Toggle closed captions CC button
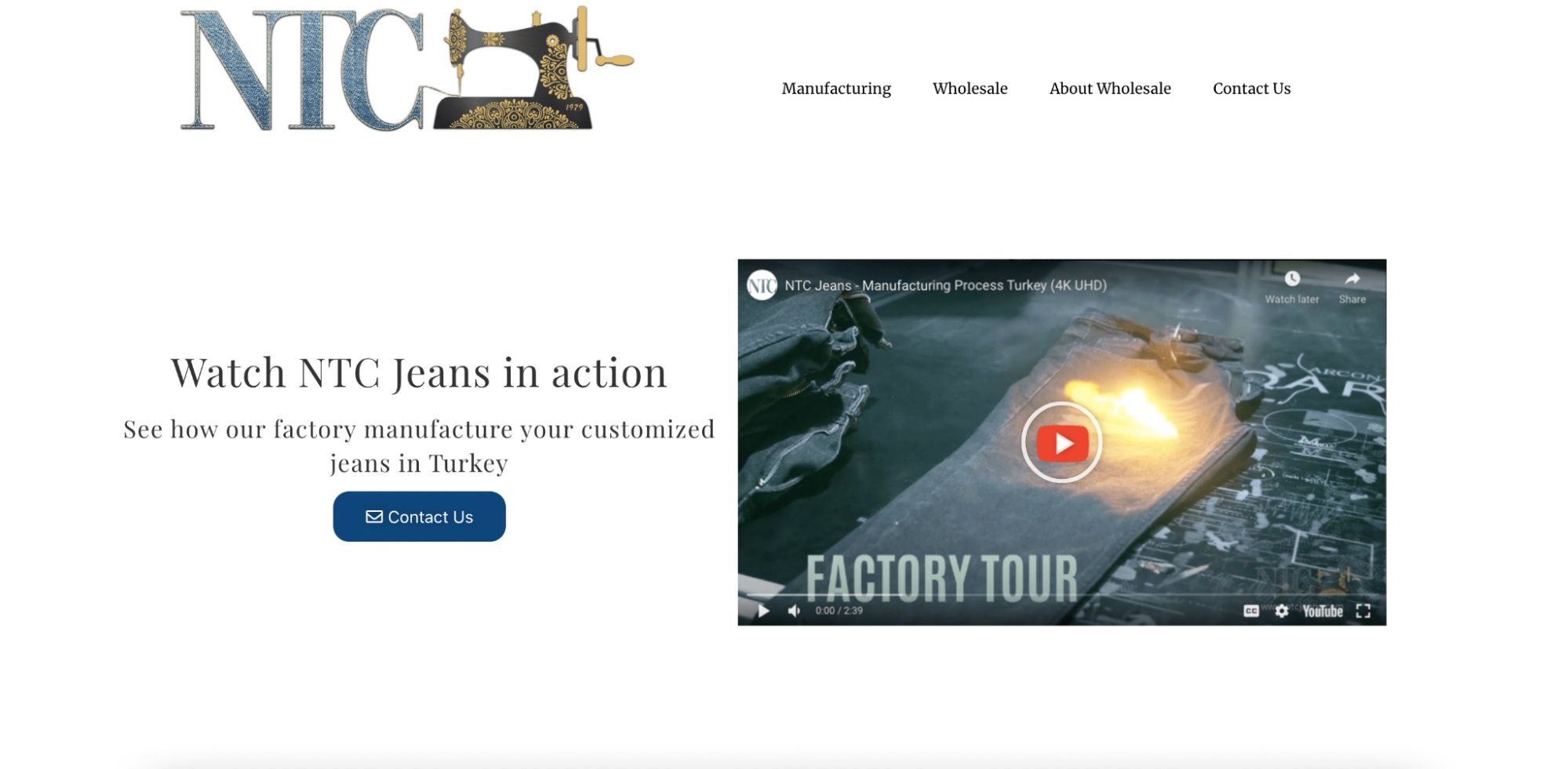 [x=1251, y=611]
